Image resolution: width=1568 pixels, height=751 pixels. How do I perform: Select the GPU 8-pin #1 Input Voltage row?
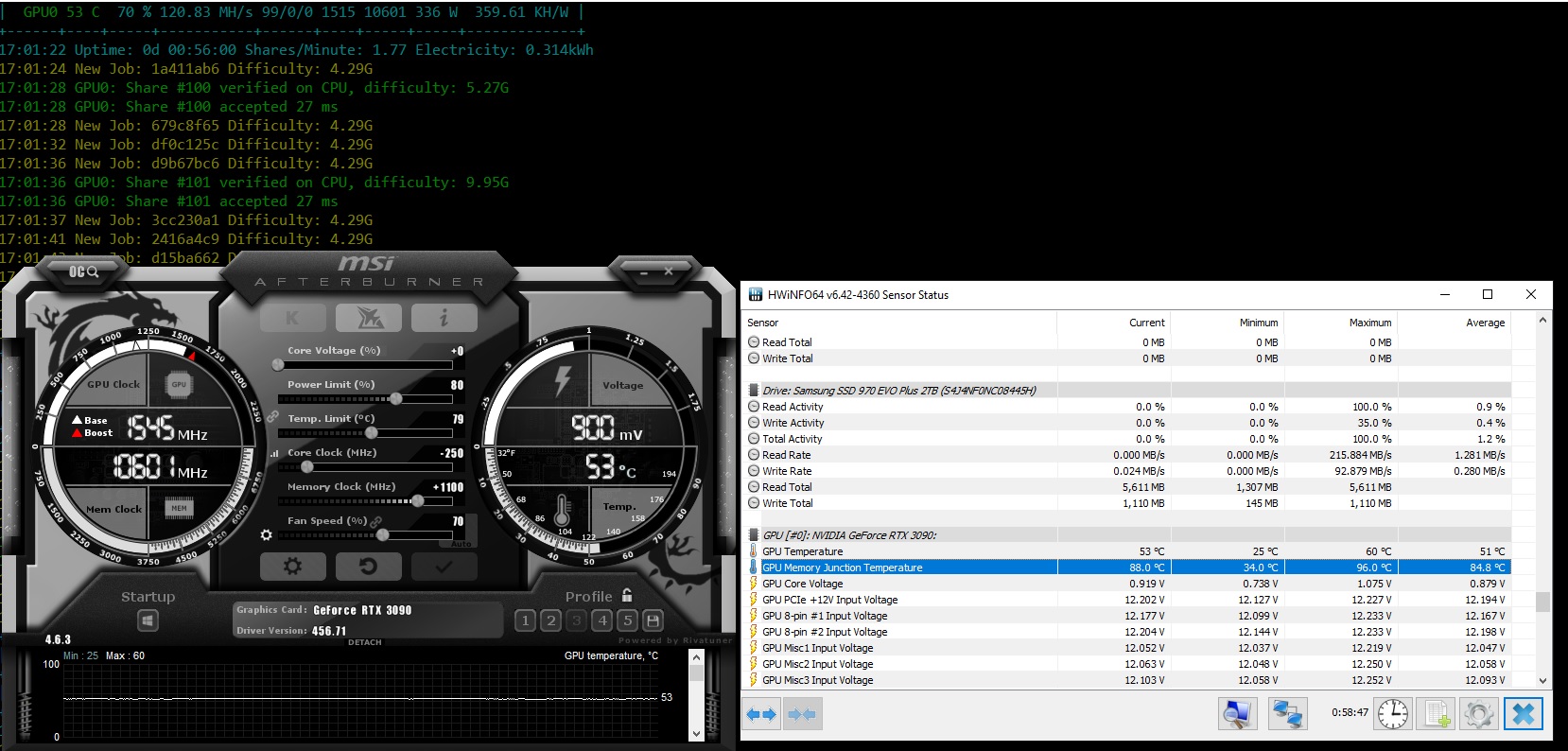[1127, 616]
